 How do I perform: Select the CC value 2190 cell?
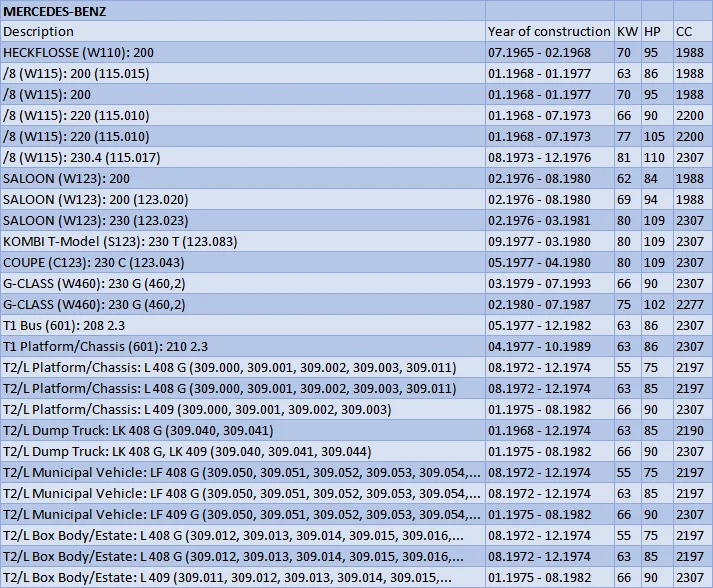click(693, 431)
